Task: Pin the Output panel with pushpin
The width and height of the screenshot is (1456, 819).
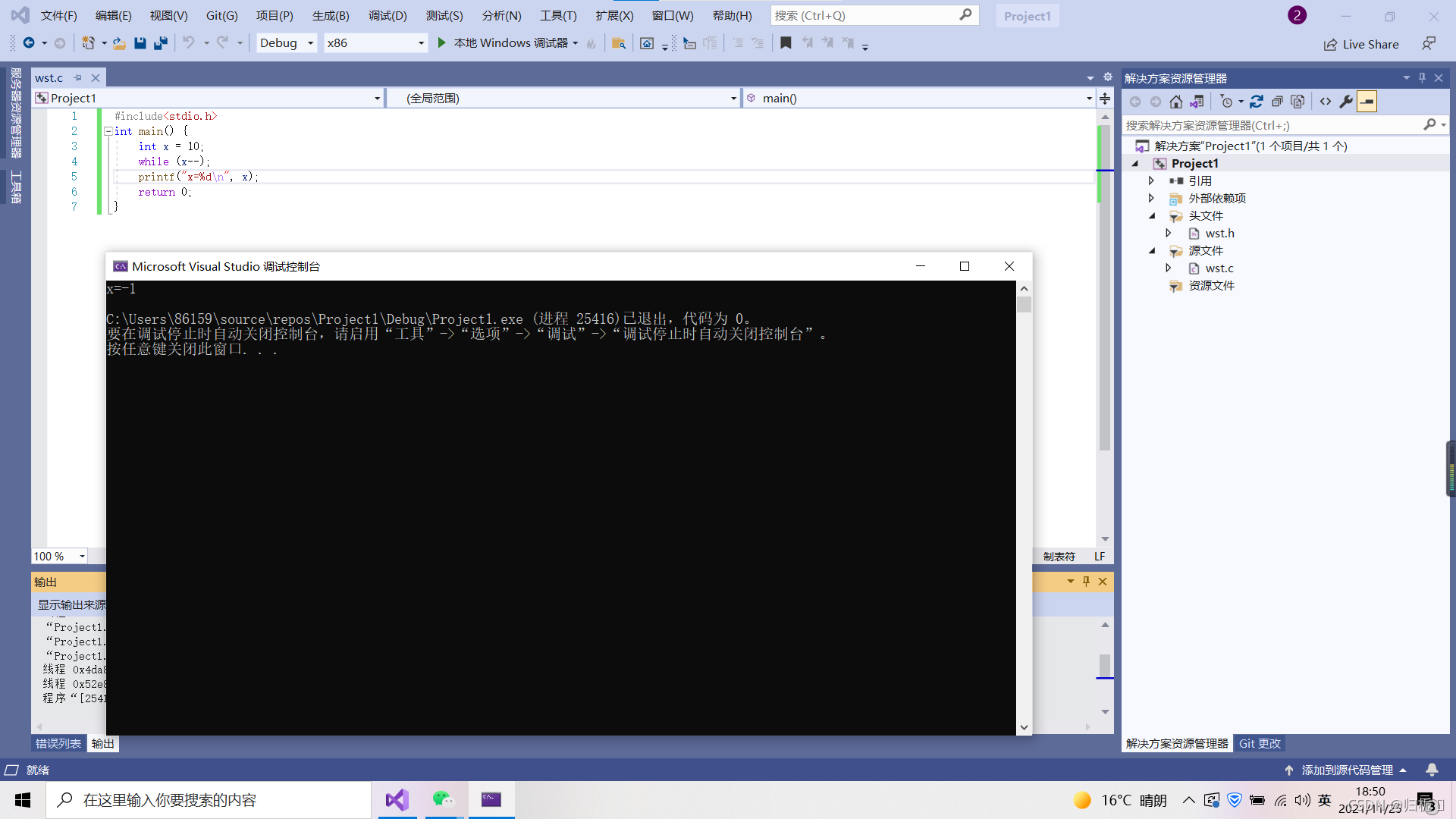Action: click(1086, 582)
